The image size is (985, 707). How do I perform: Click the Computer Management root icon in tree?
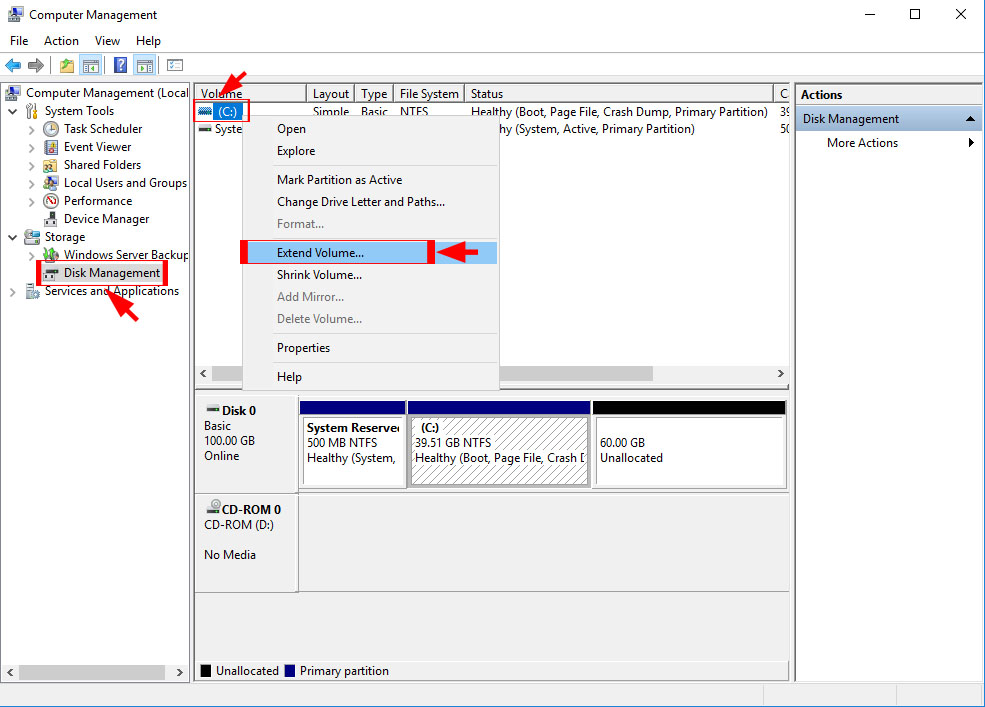point(13,93)
